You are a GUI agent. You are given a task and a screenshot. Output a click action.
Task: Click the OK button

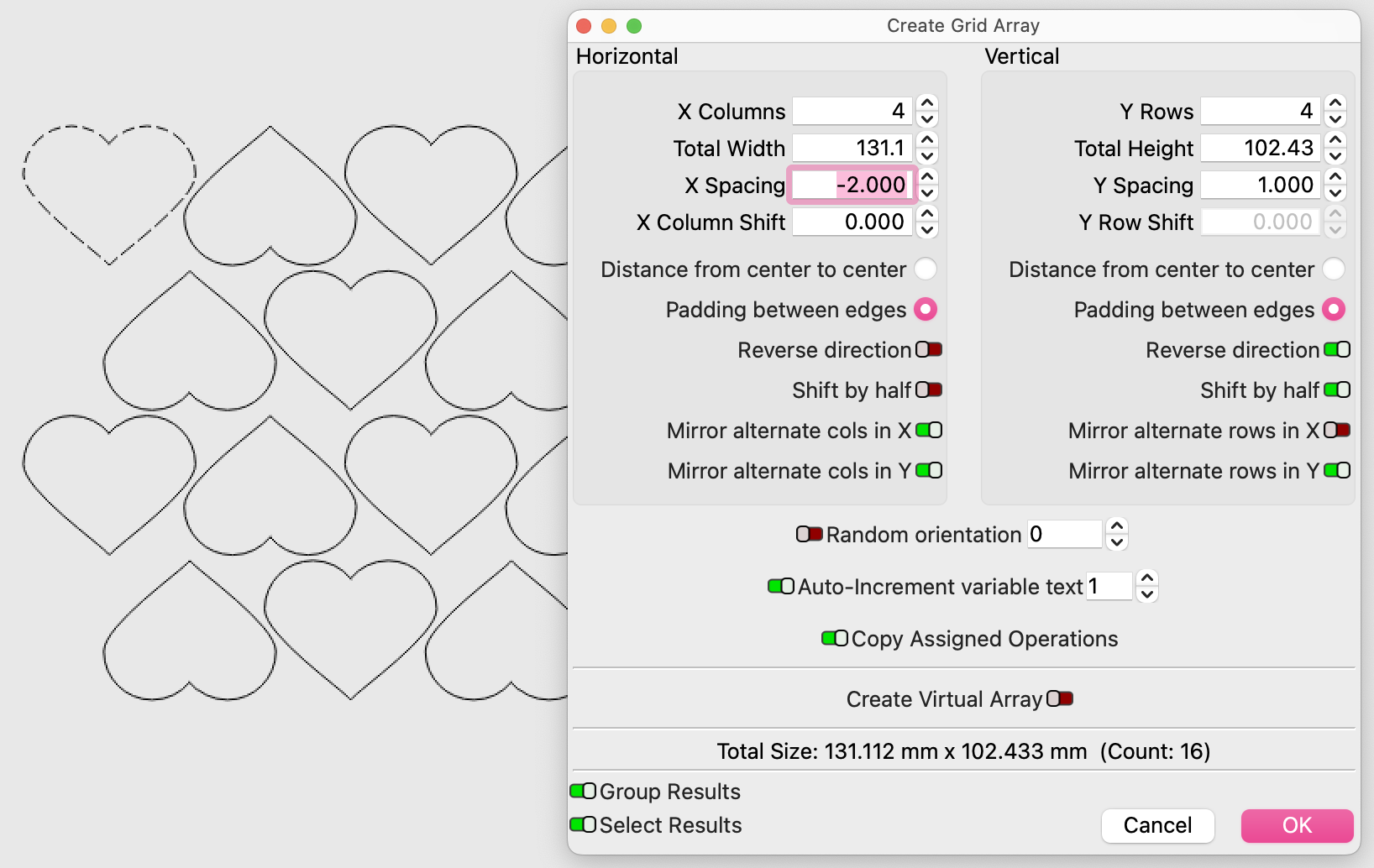point(1297,825)
